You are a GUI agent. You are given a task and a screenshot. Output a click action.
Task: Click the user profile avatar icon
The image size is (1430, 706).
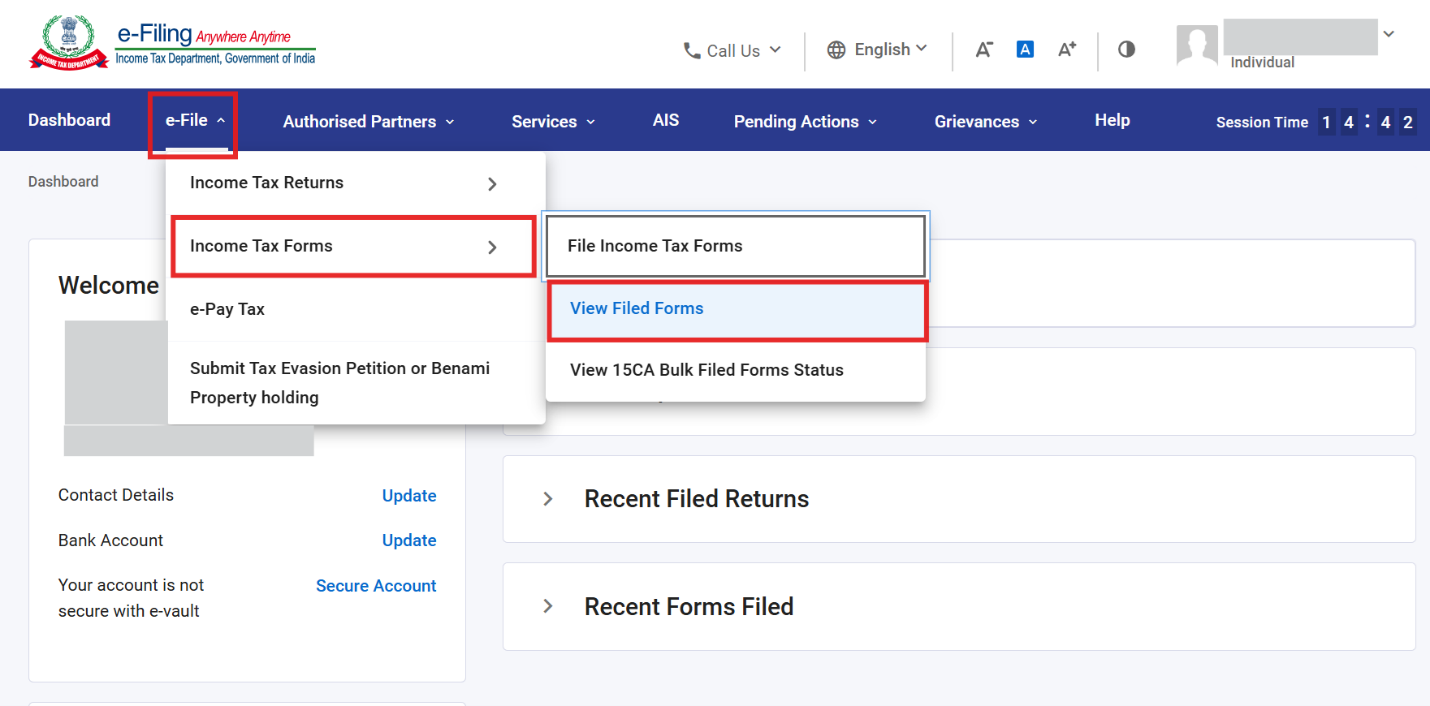point(1197,46)
